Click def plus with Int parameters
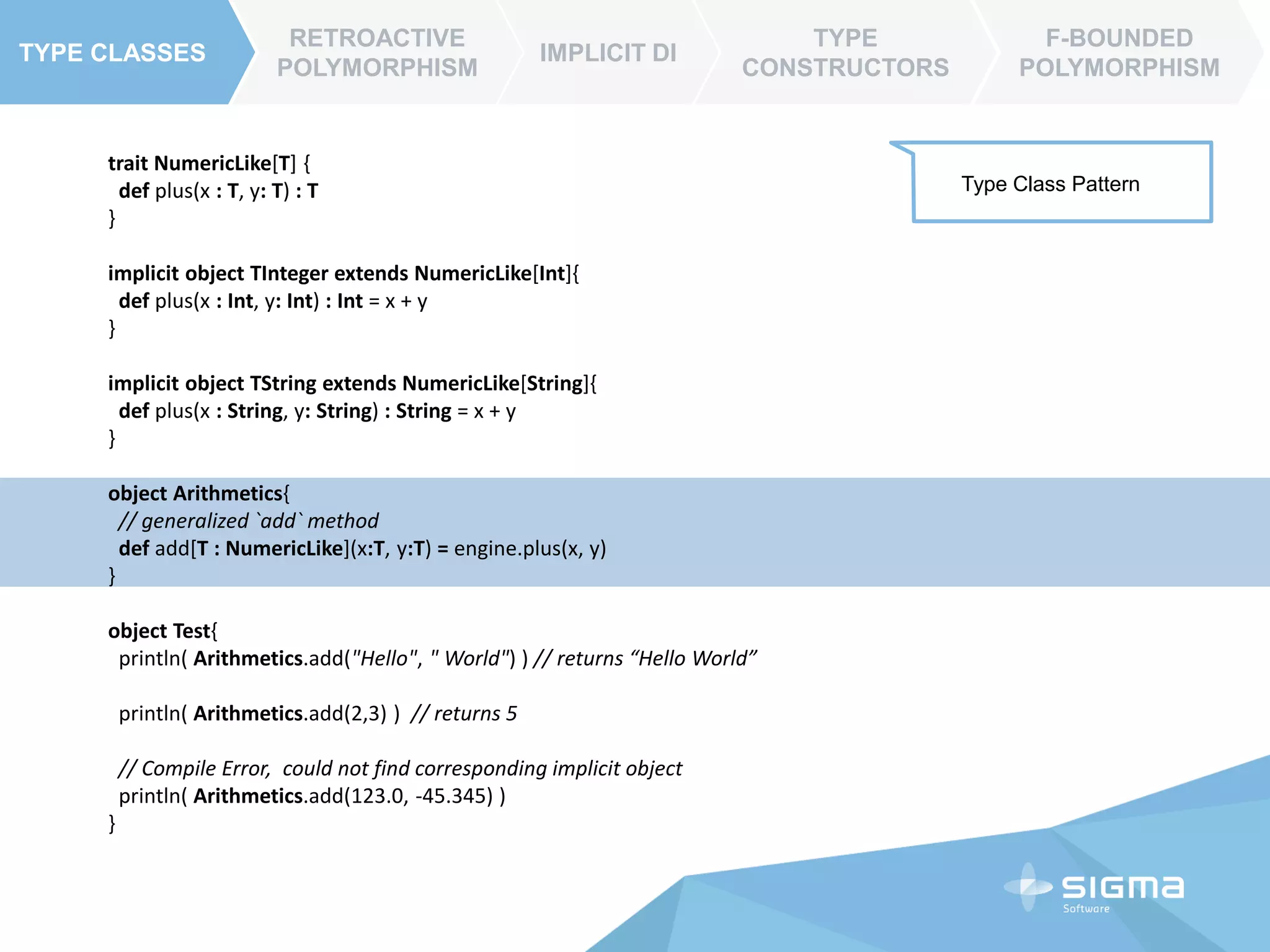The width and height of the screenshot is (1270, 952). pyautogui.click(x=273, y=301)
